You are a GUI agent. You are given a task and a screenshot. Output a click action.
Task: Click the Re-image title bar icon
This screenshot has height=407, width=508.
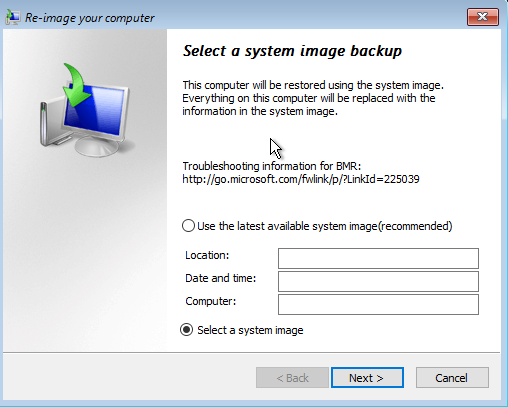click(x=12, y=17)
